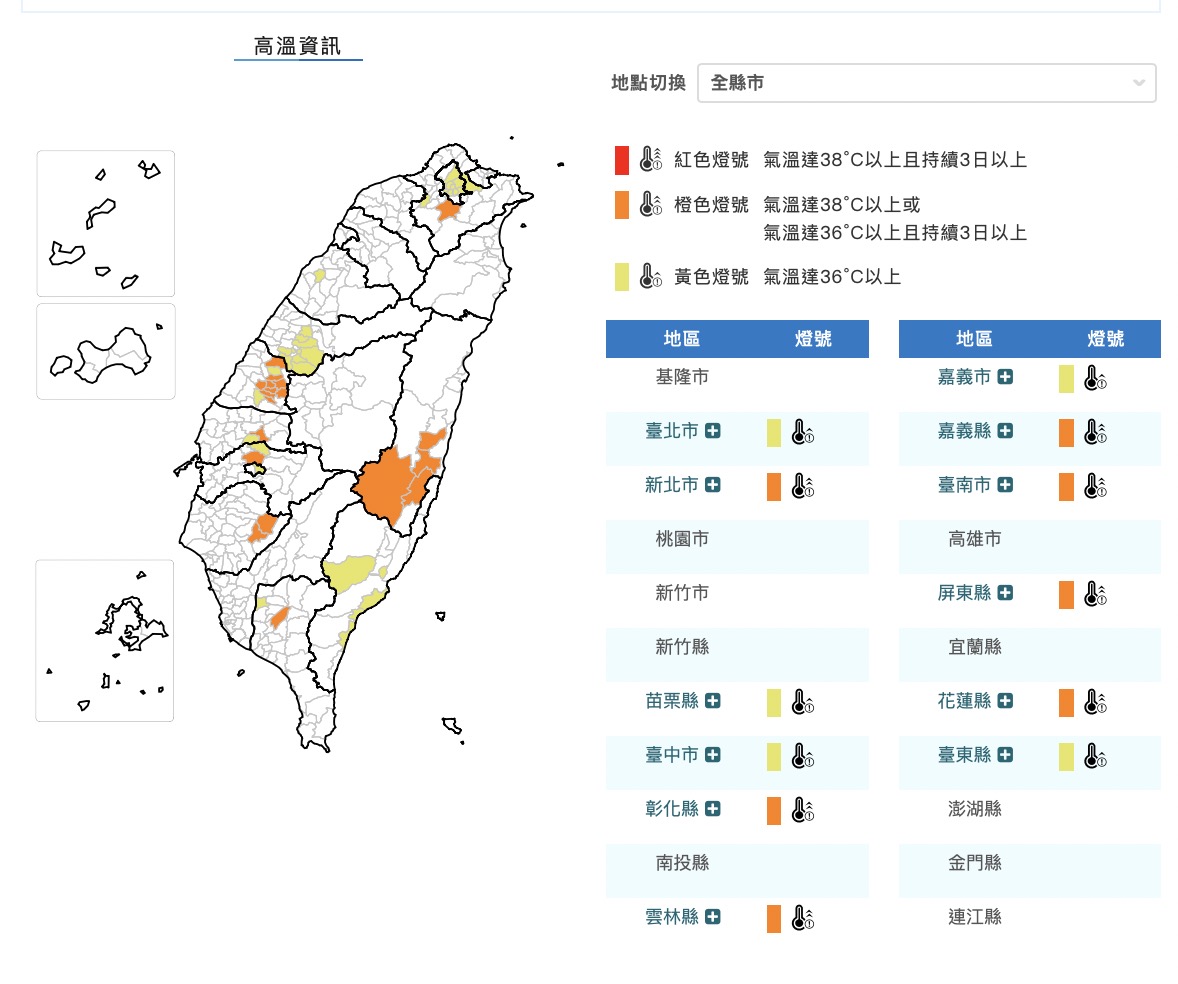
Task: Open the 臺南市 link
Action: tap(964, 484)
